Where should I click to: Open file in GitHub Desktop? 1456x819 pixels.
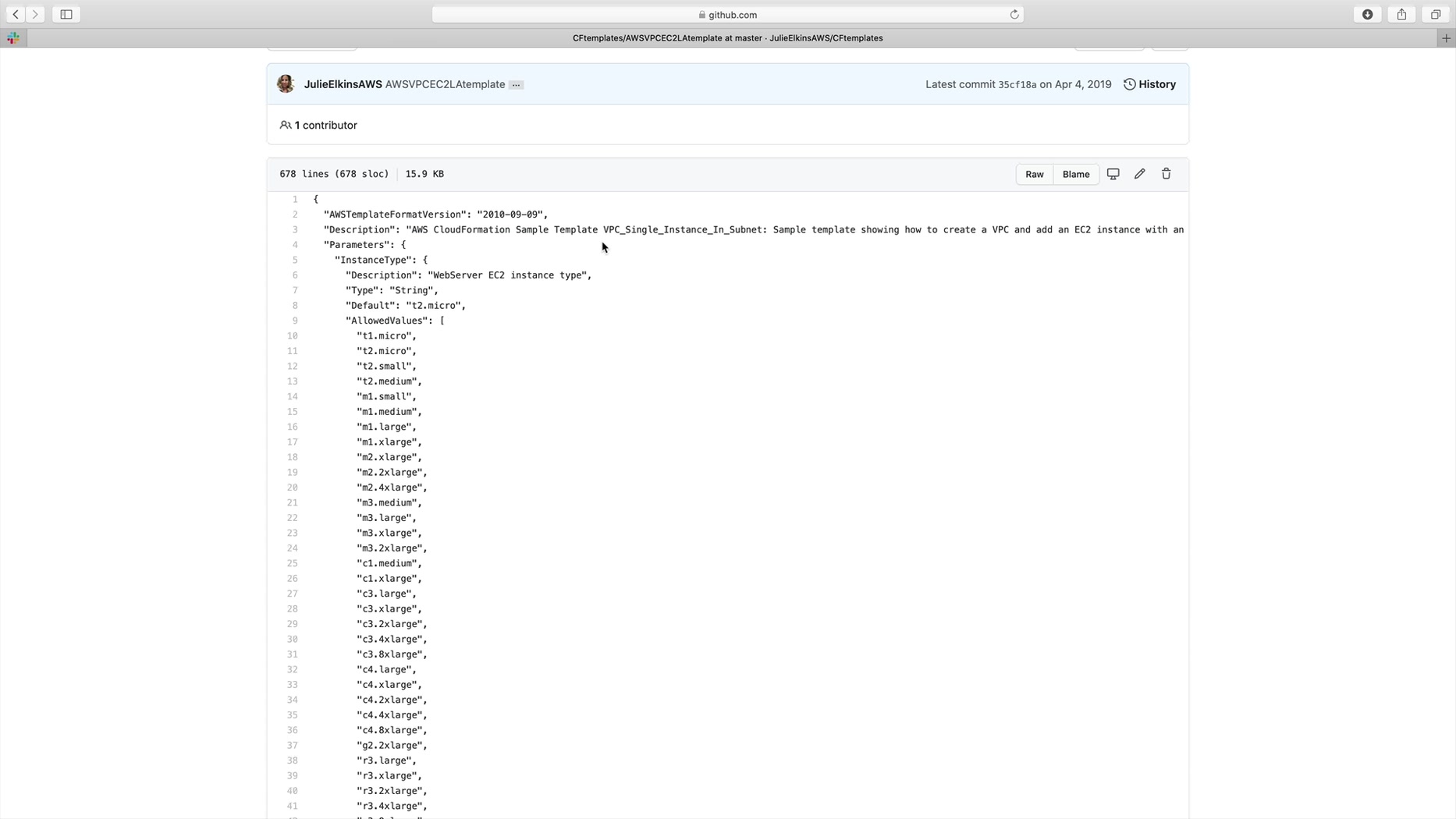click(1113, 174)
